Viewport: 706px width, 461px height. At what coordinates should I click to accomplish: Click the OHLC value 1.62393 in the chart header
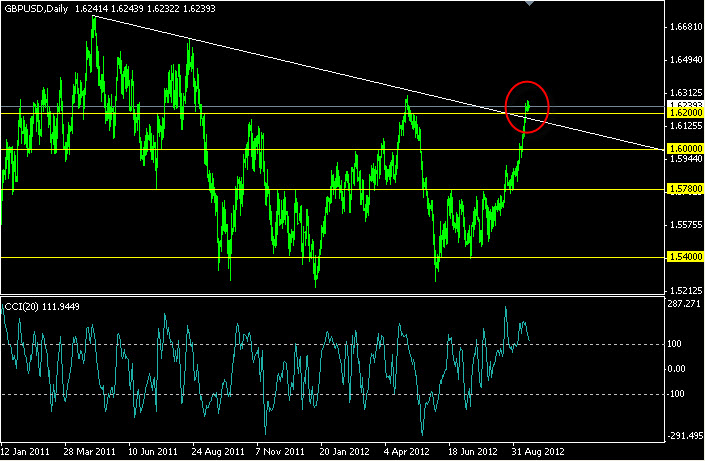click(199, 9)
